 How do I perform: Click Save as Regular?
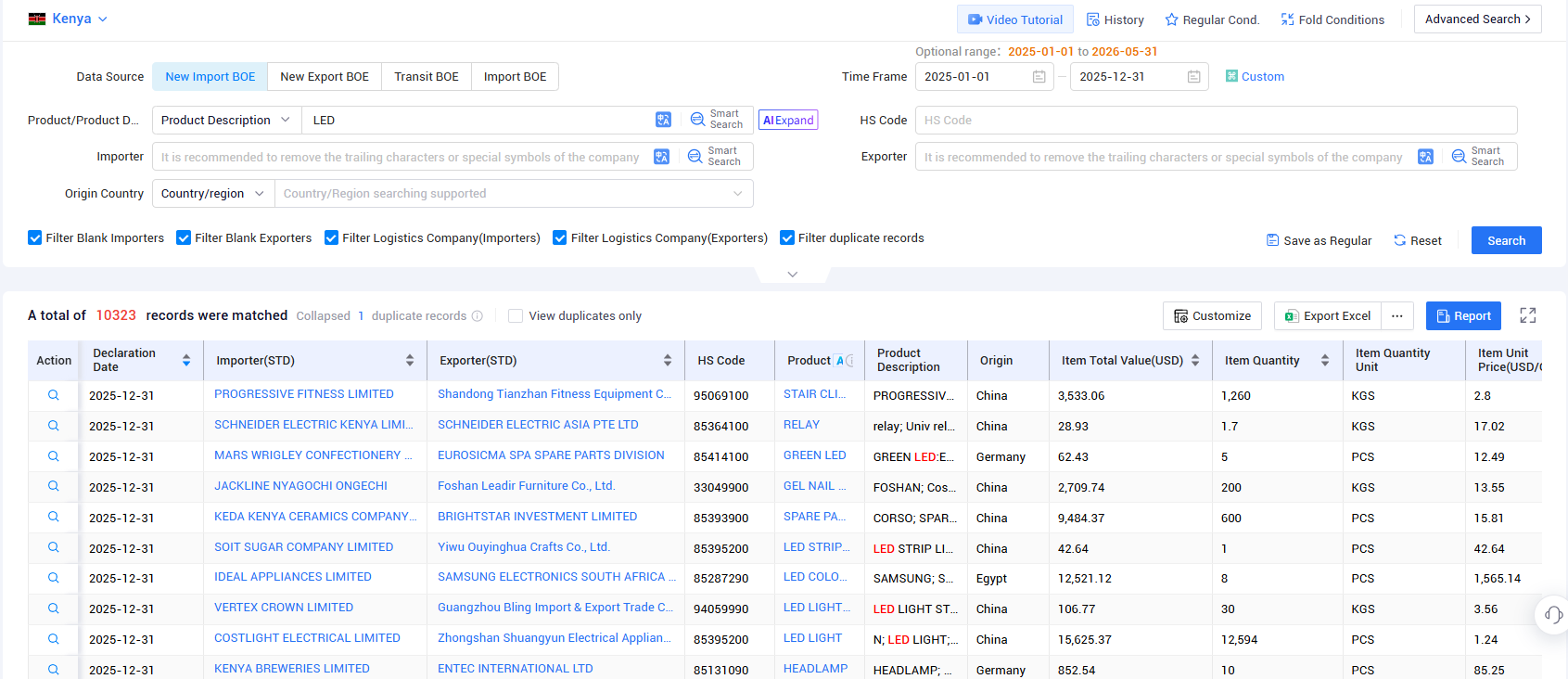(1319, 240)
